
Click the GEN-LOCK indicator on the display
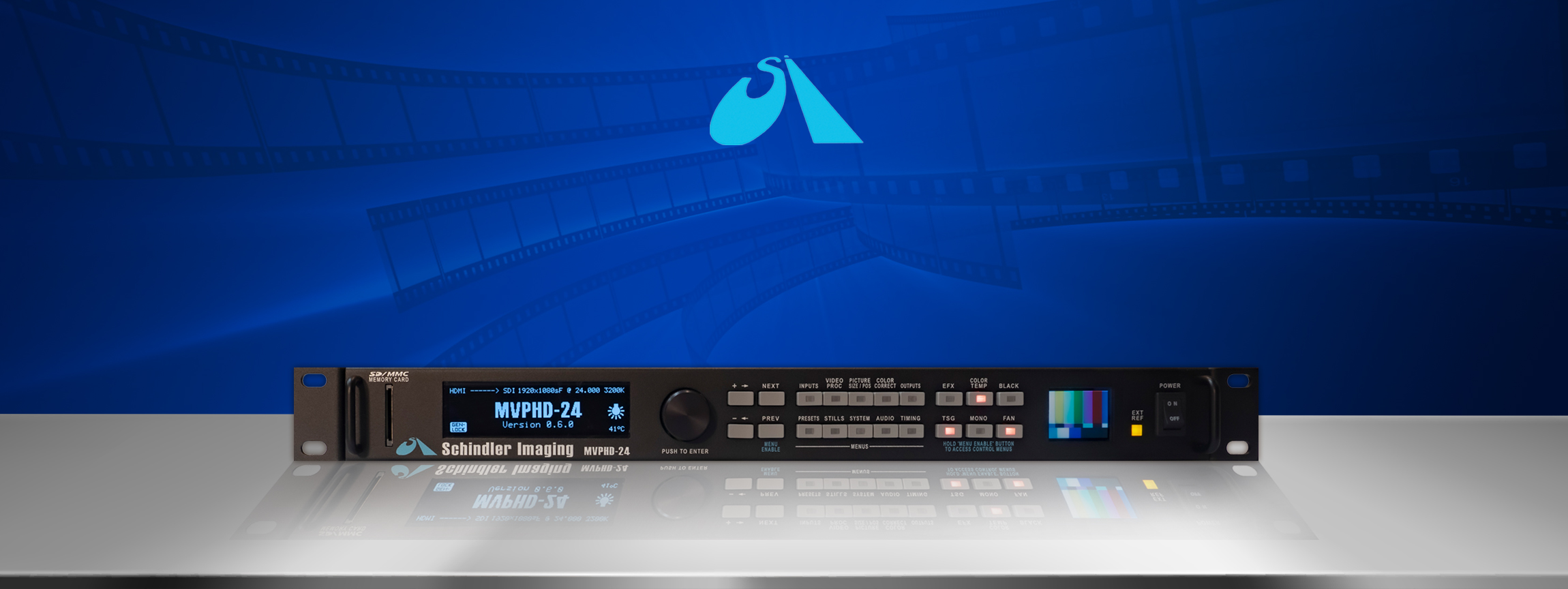pyautogui.click(x=458, y=427)
